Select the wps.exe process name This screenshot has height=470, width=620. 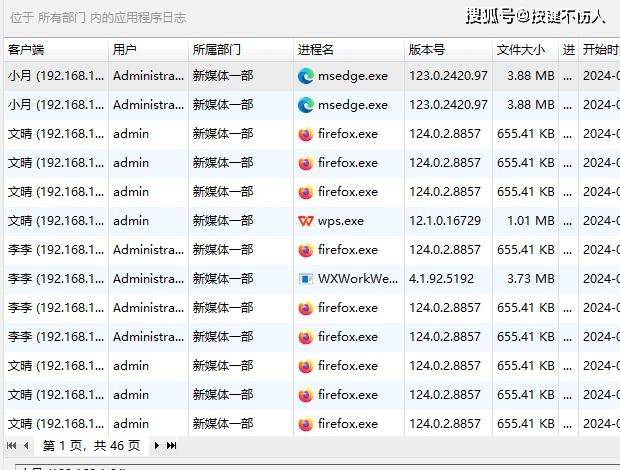point(341,221)
